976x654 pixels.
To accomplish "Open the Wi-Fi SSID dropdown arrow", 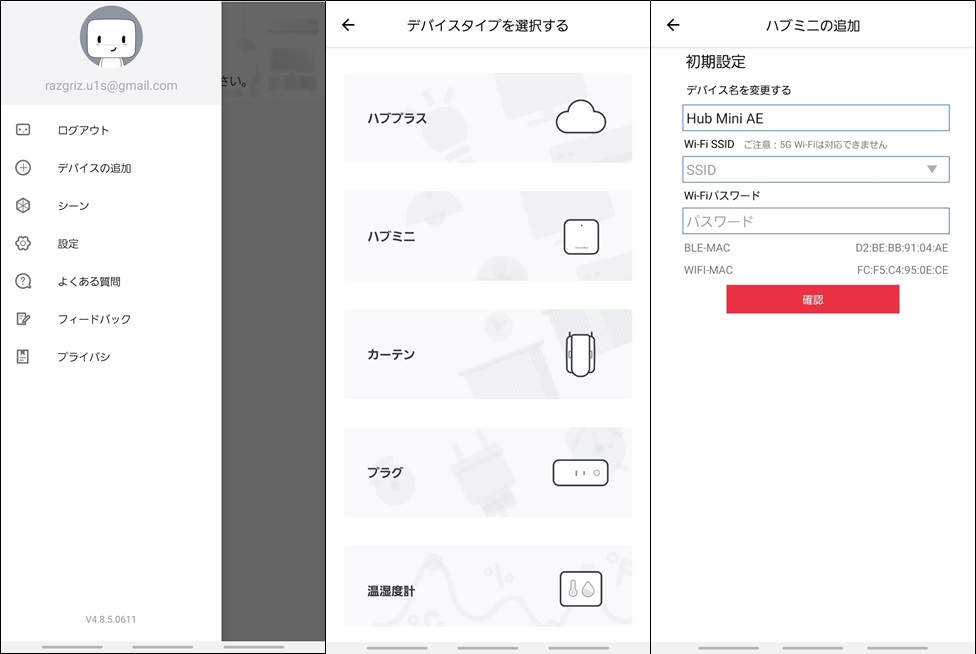I will click(932, 169).
